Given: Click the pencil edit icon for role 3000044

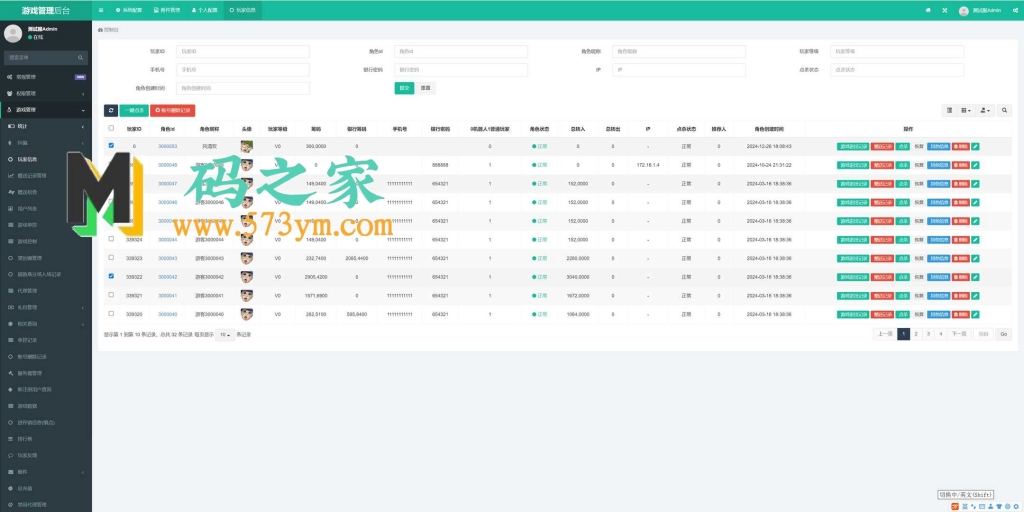Looking at the screenshot, I should [975, 240].
